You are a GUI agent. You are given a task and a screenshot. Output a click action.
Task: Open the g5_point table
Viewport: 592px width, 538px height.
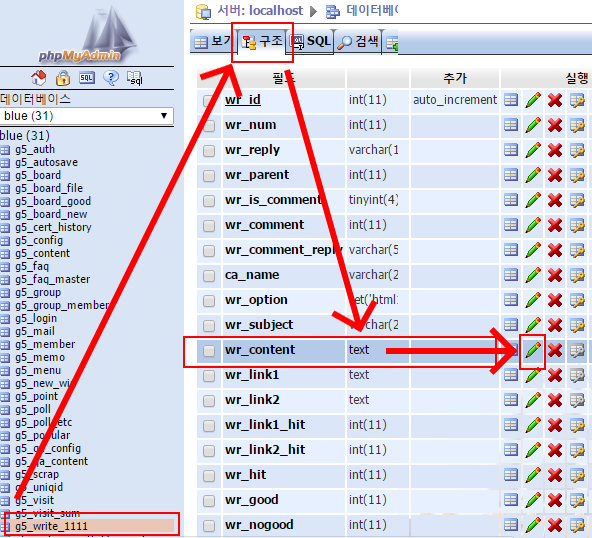36,396
